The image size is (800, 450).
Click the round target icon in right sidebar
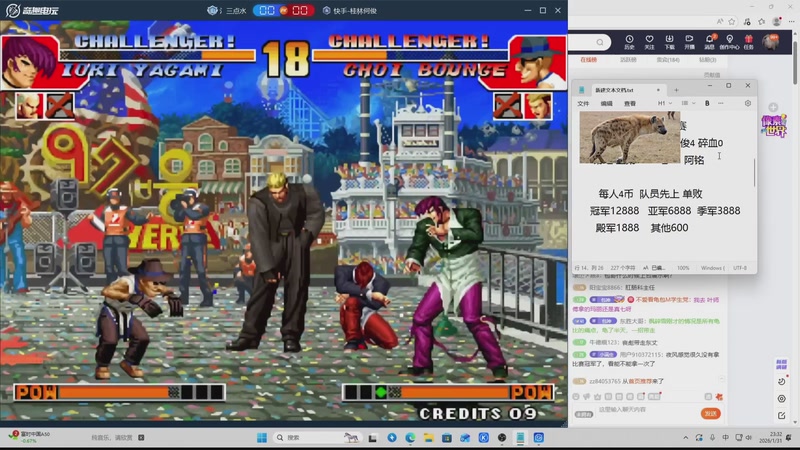pyautogui.click(x=781, y=398)
